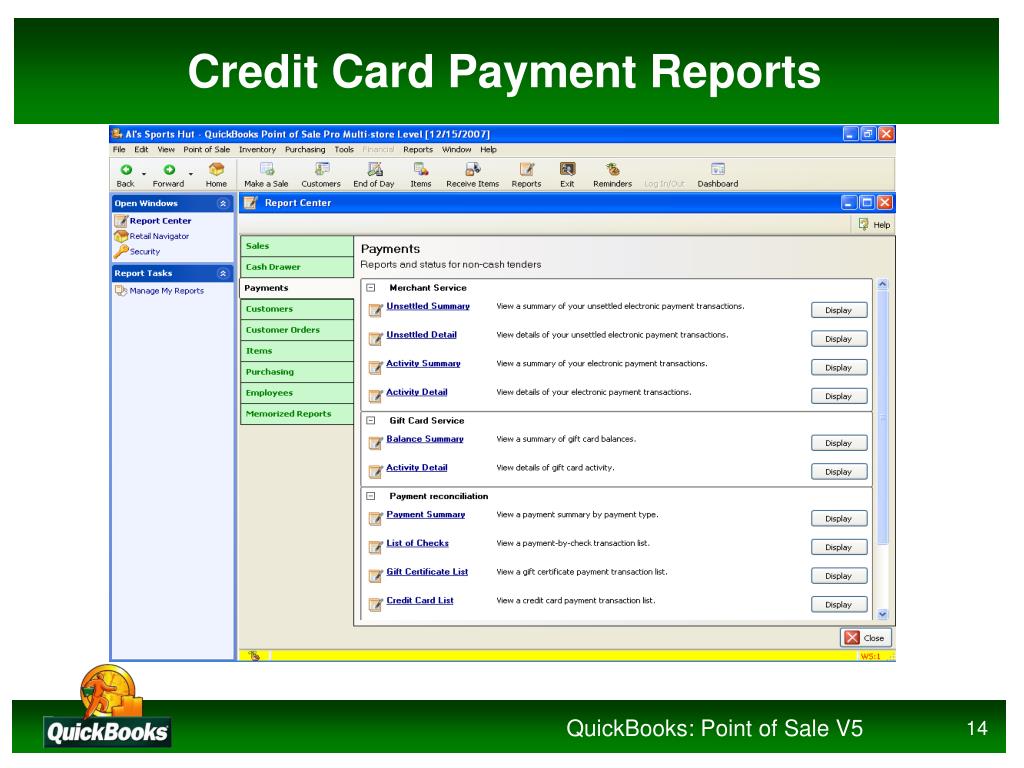This screenshot has height=768, width=1024.
Task: Open the Credit Card List link
Action: point(420,600)
